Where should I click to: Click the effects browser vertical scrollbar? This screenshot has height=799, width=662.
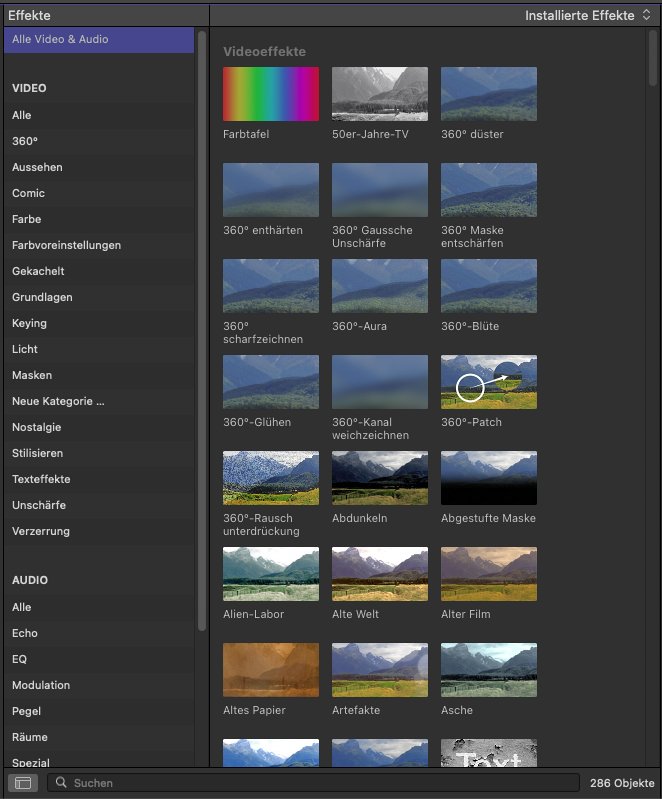tap(653, 58)
